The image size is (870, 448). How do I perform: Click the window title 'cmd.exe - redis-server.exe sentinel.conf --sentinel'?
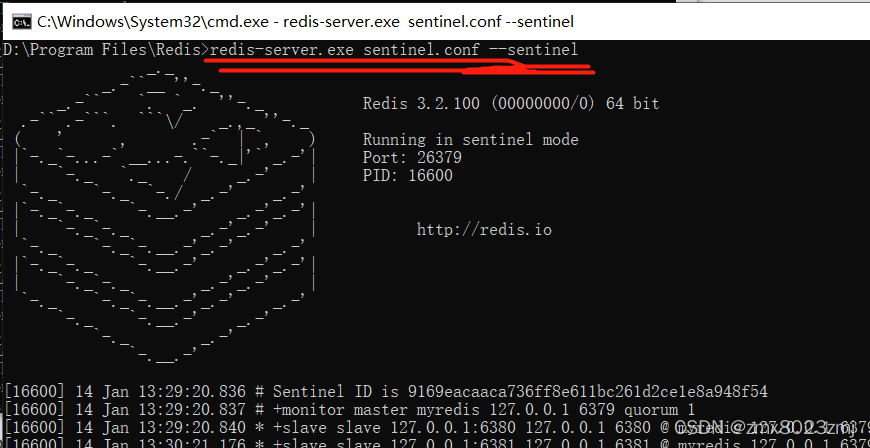(x=305, y=22)
